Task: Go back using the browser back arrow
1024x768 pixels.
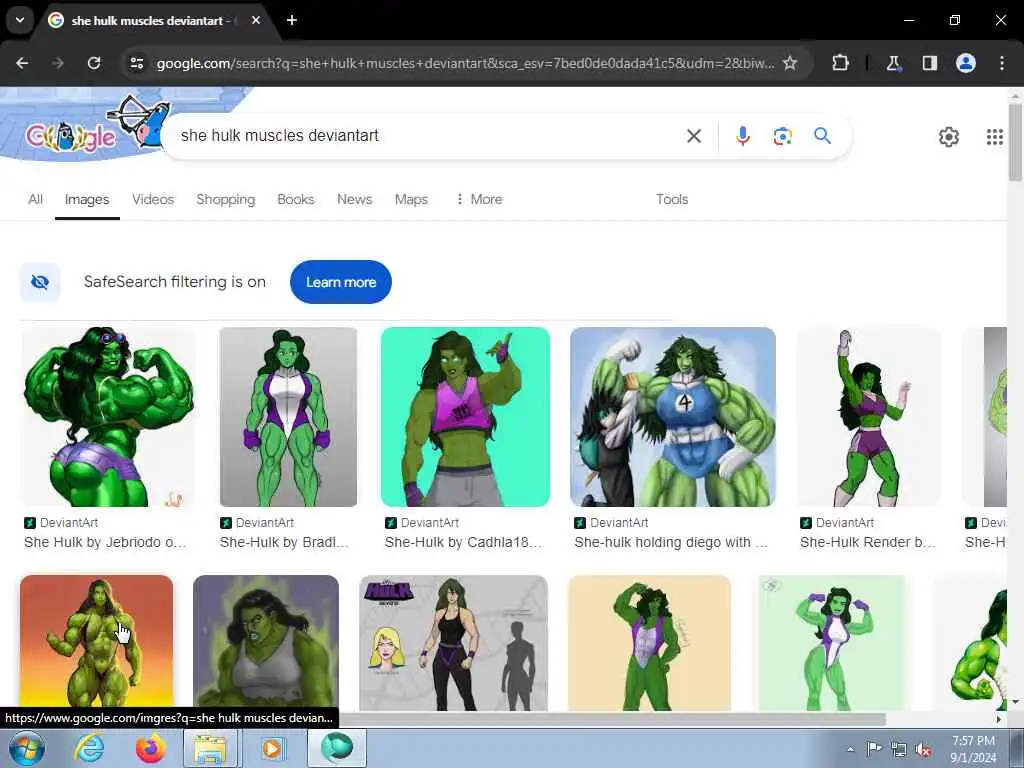Action: (x=22, y=63)
